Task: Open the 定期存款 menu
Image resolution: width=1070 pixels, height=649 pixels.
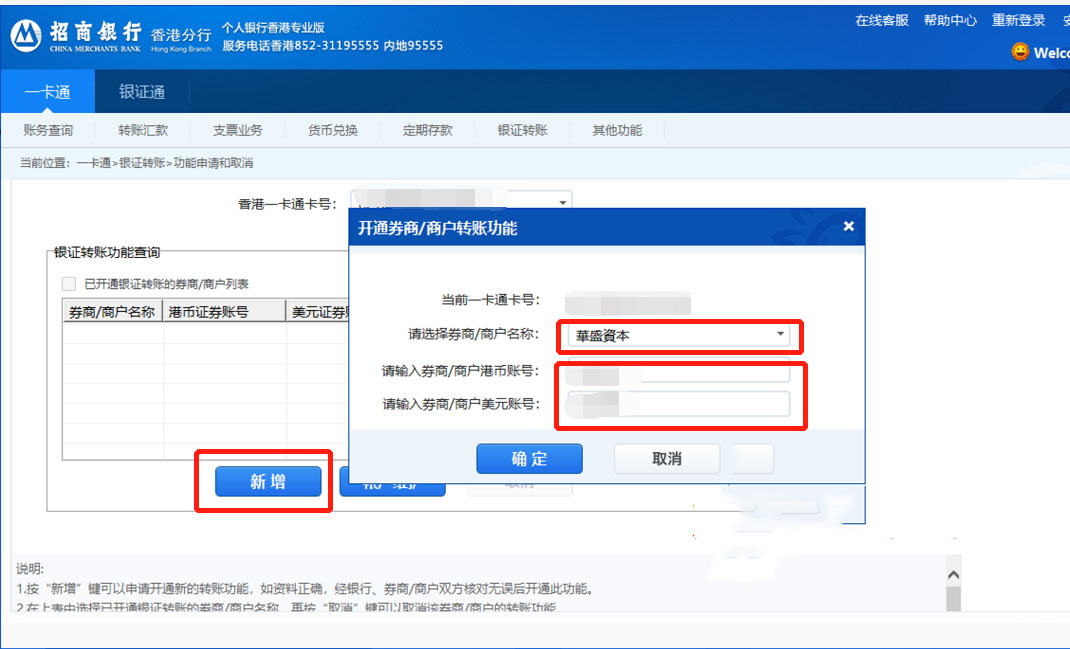Action: pyautogui.click(x=427, y=130)
